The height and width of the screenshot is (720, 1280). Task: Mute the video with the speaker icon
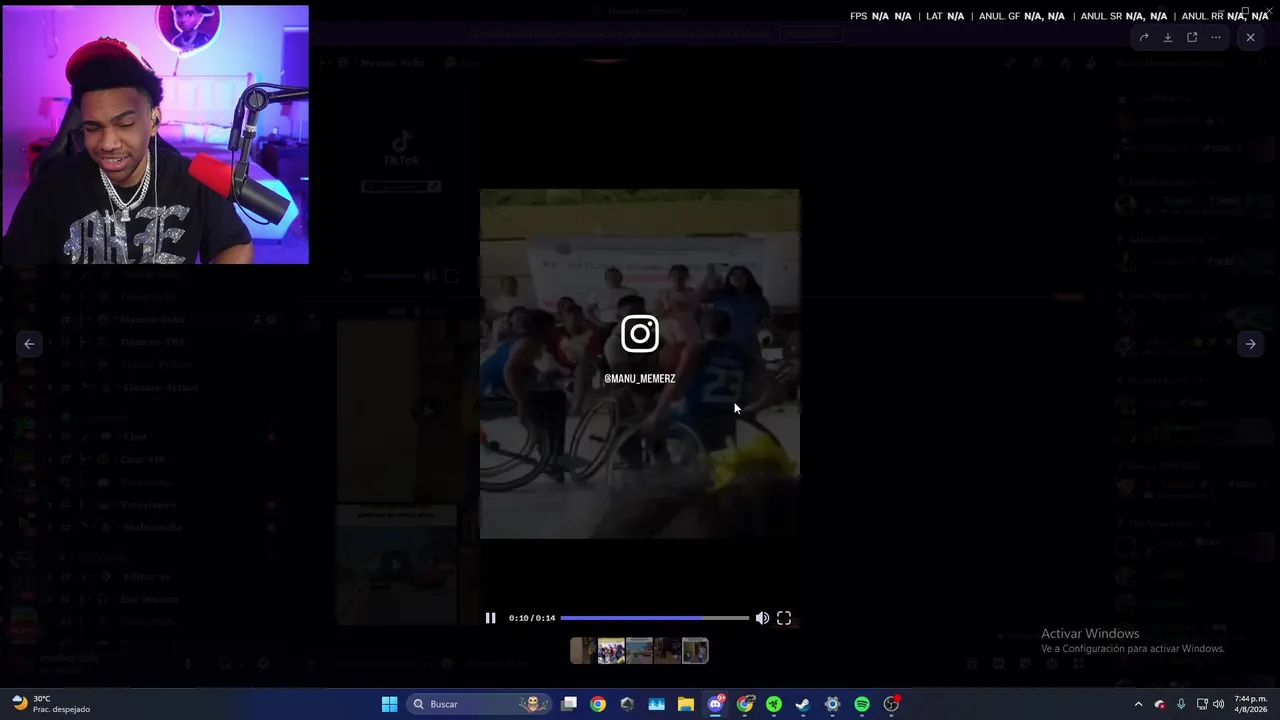tap(762, 618)
